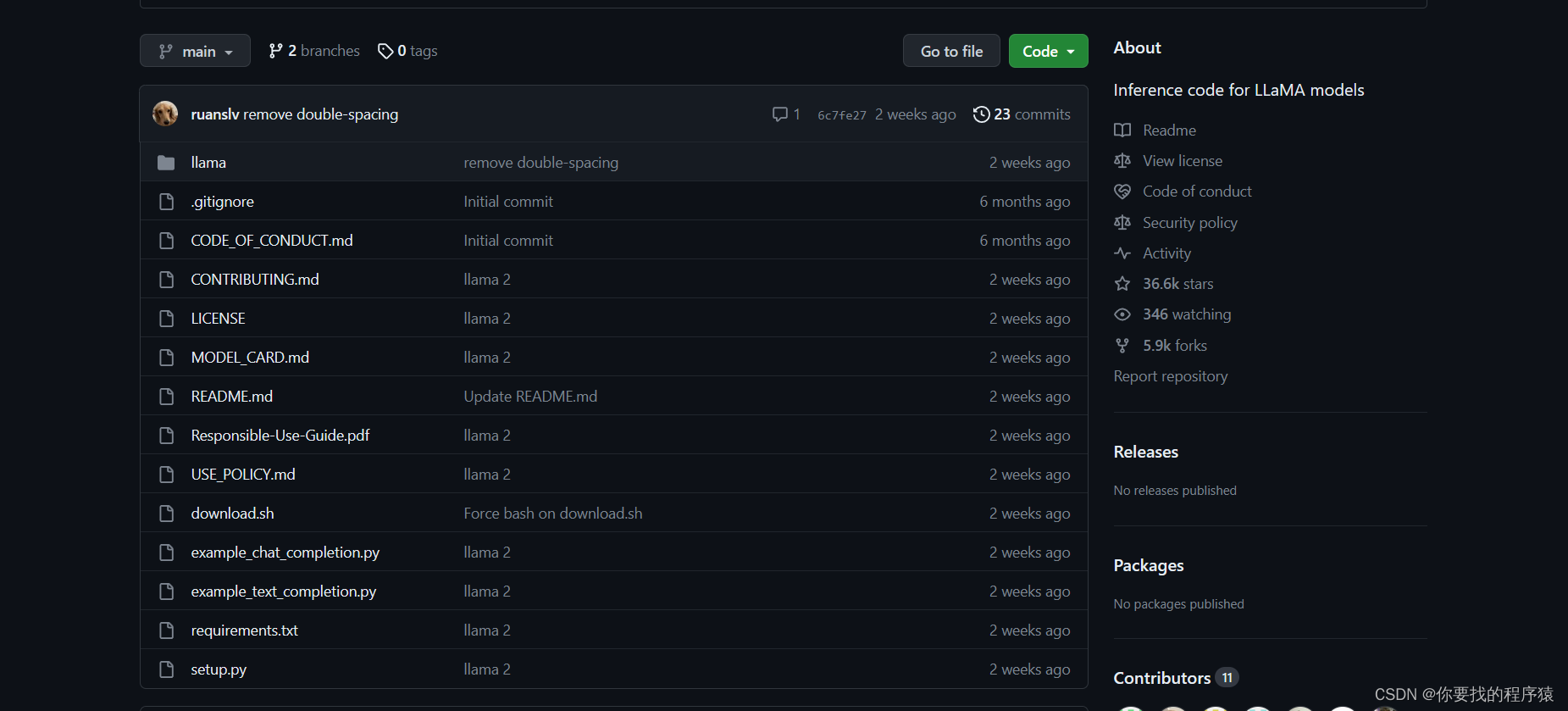Click ruanslv's avatar image
Screen dimensions: 1568x711
[x=165, y=114]
